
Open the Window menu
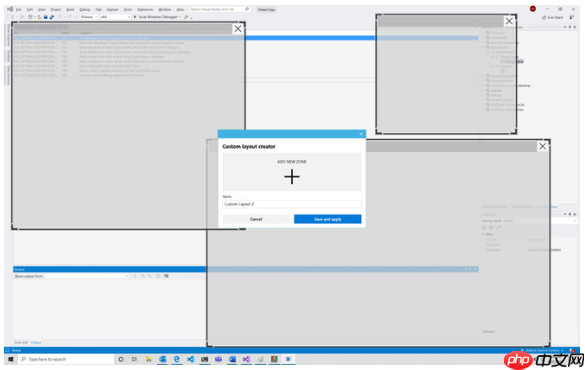pos(165,9)
